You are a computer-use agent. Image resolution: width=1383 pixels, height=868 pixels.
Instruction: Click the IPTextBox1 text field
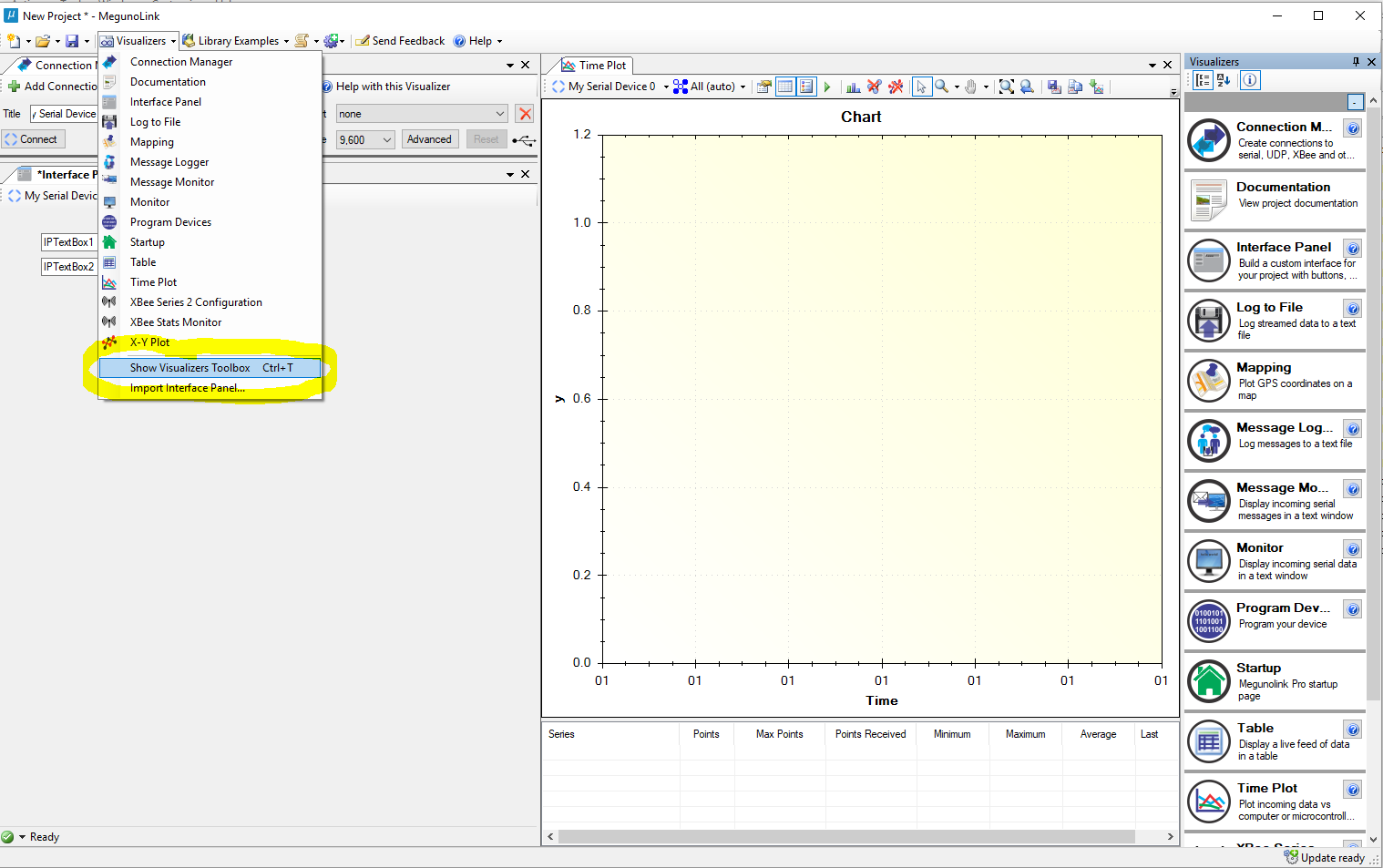point(69,242)
